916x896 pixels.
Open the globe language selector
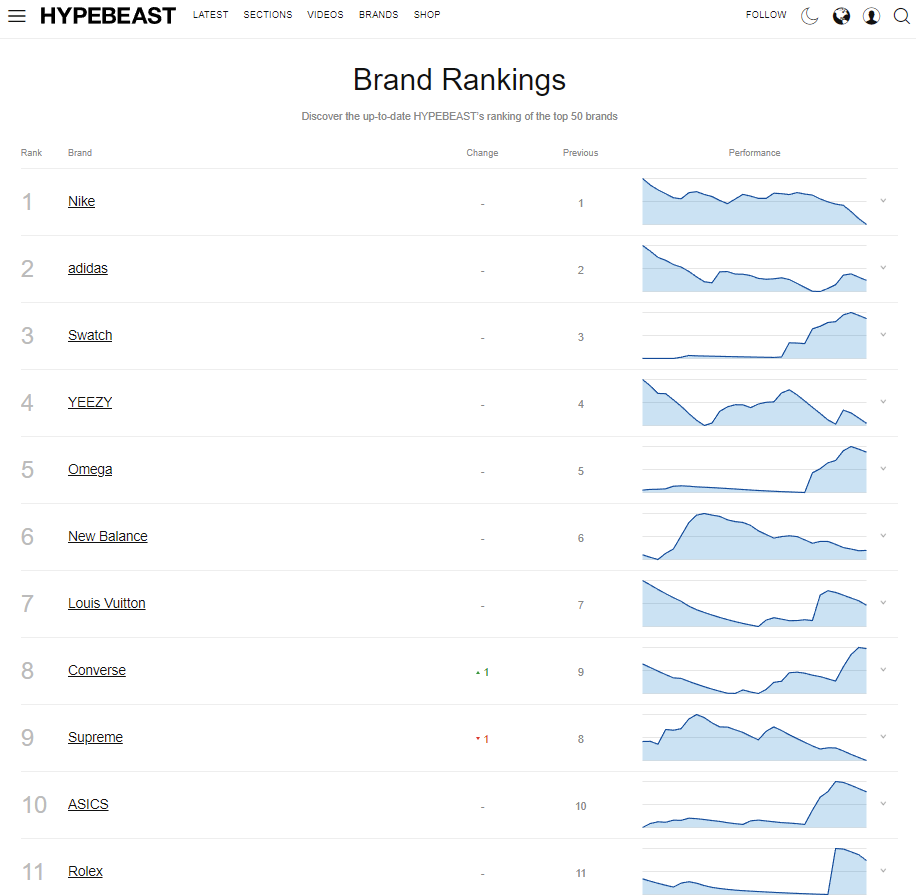click(841, 16)
